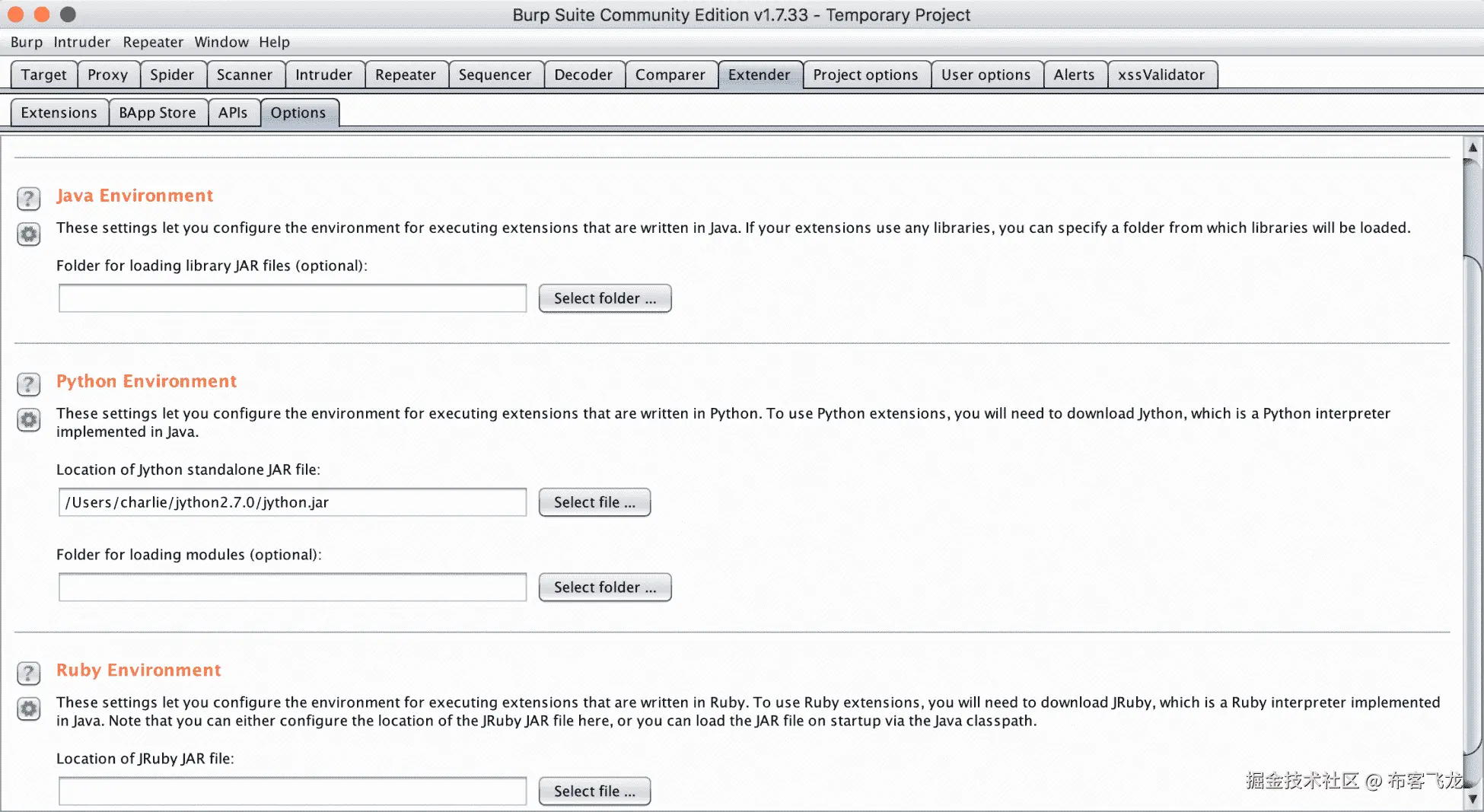
Task: Open the Window menu
Action: [221, 42]
